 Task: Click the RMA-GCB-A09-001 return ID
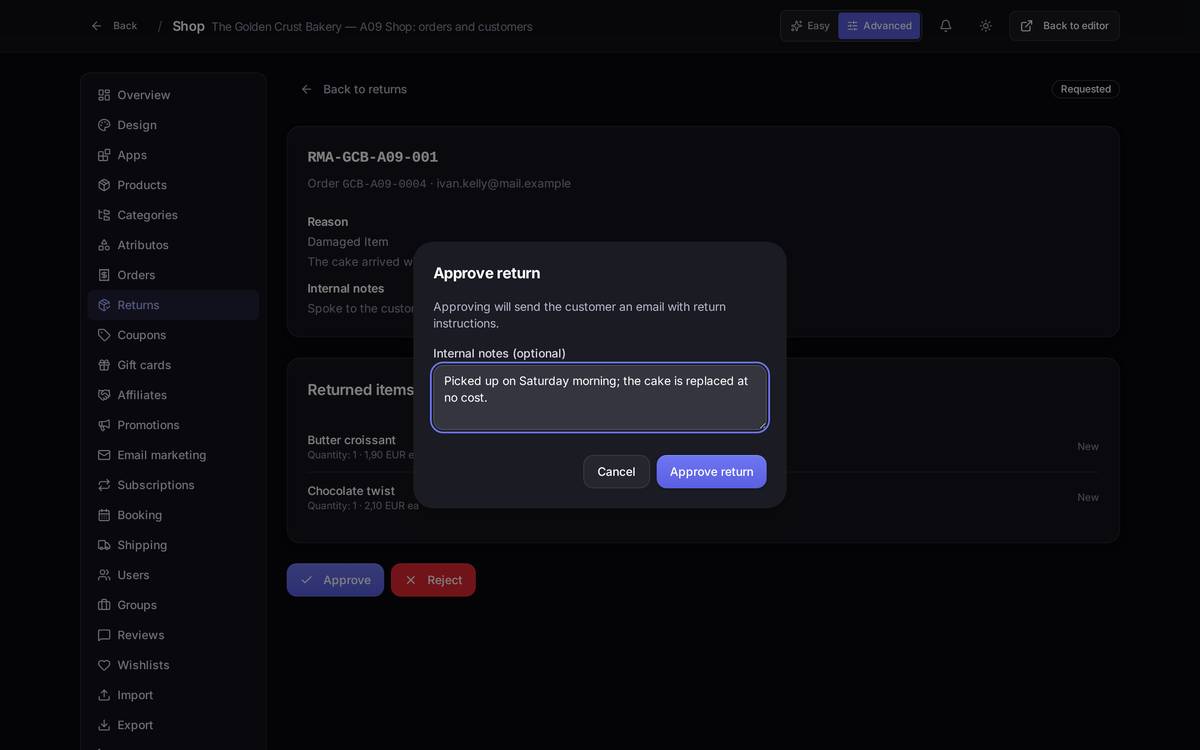373,157
